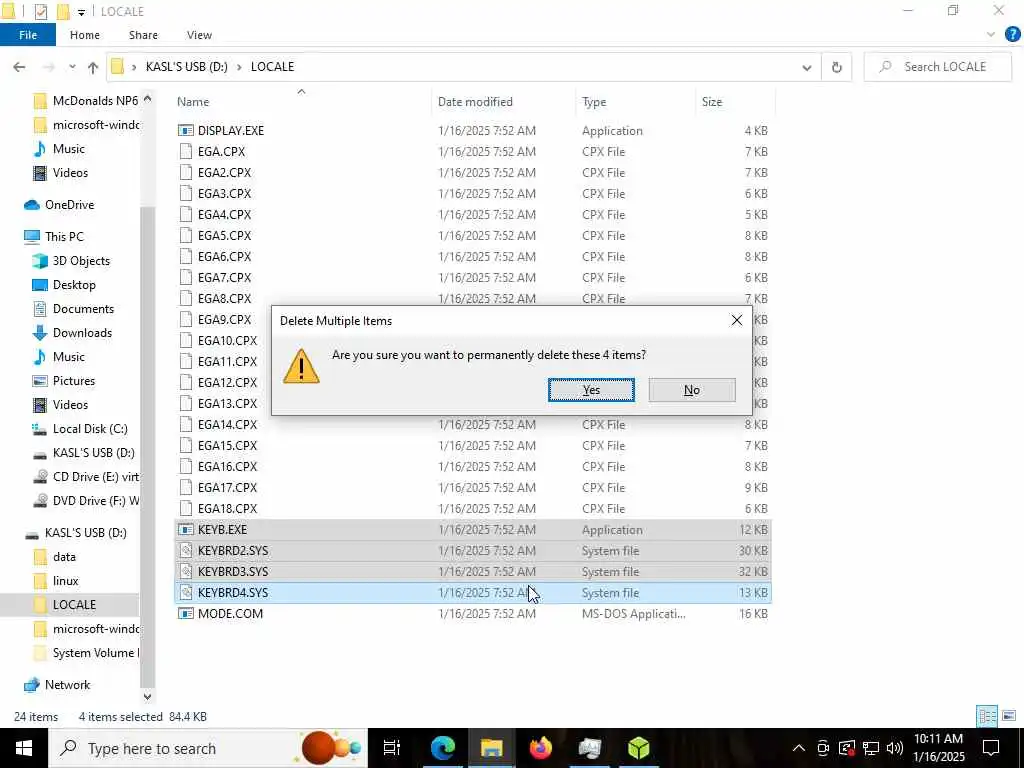
Task: Confirm deletion with the Yes button
Action: (591, 390)
